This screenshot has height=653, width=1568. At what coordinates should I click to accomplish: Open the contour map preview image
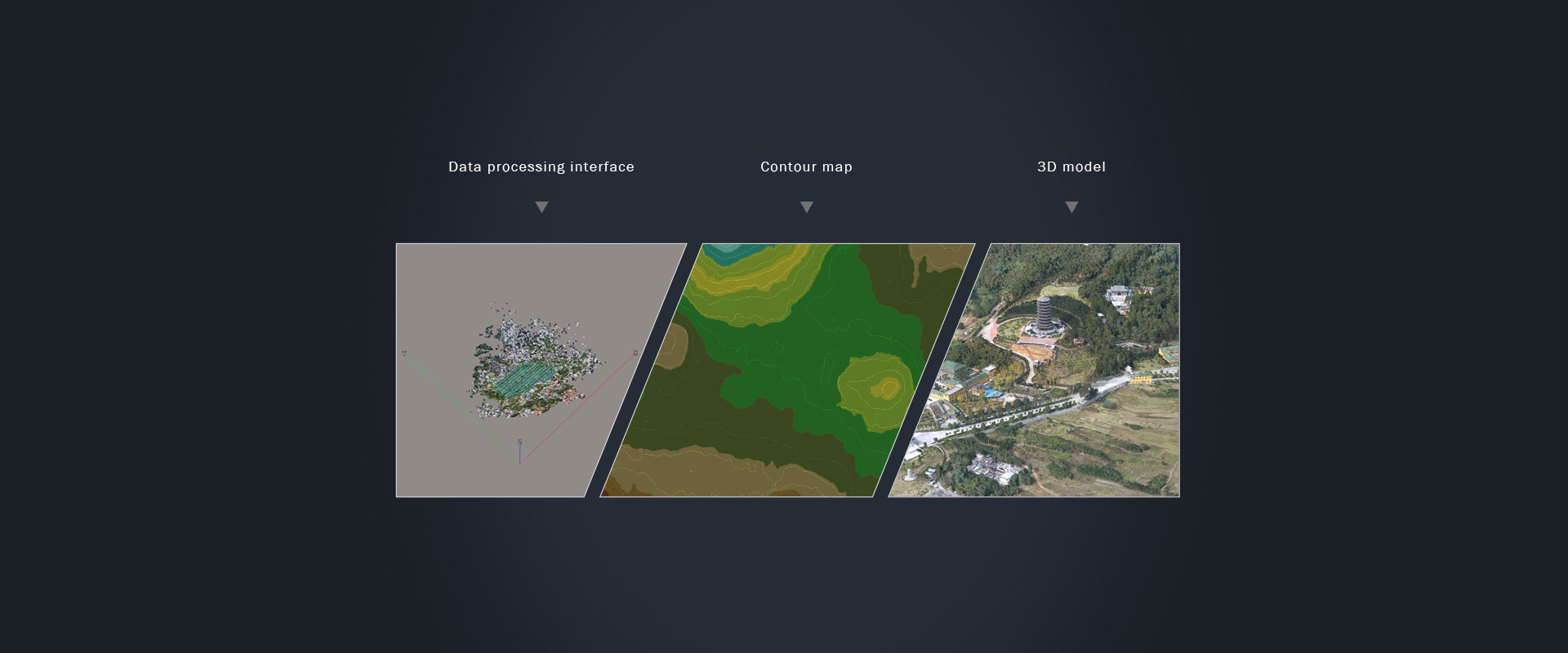tap(788, 370)
